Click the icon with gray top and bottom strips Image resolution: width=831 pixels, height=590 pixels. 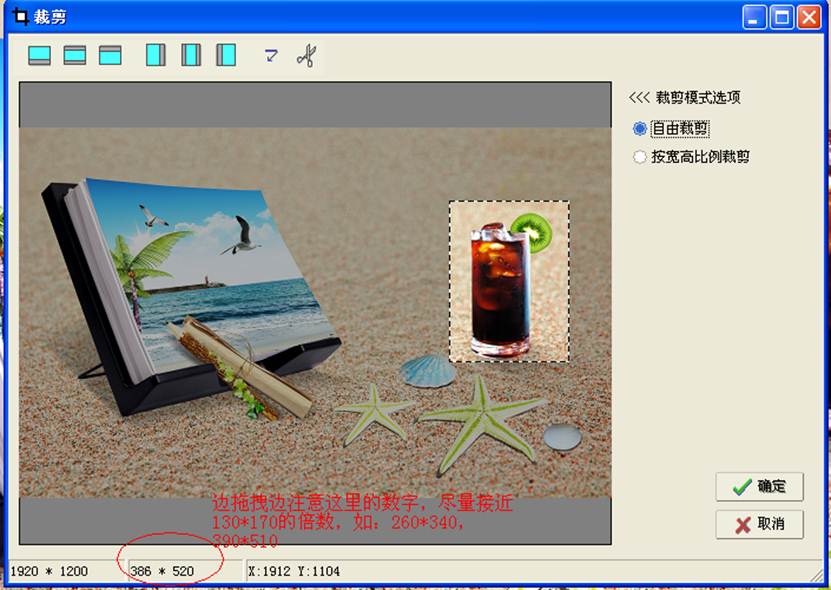click(x=75, y=55)
